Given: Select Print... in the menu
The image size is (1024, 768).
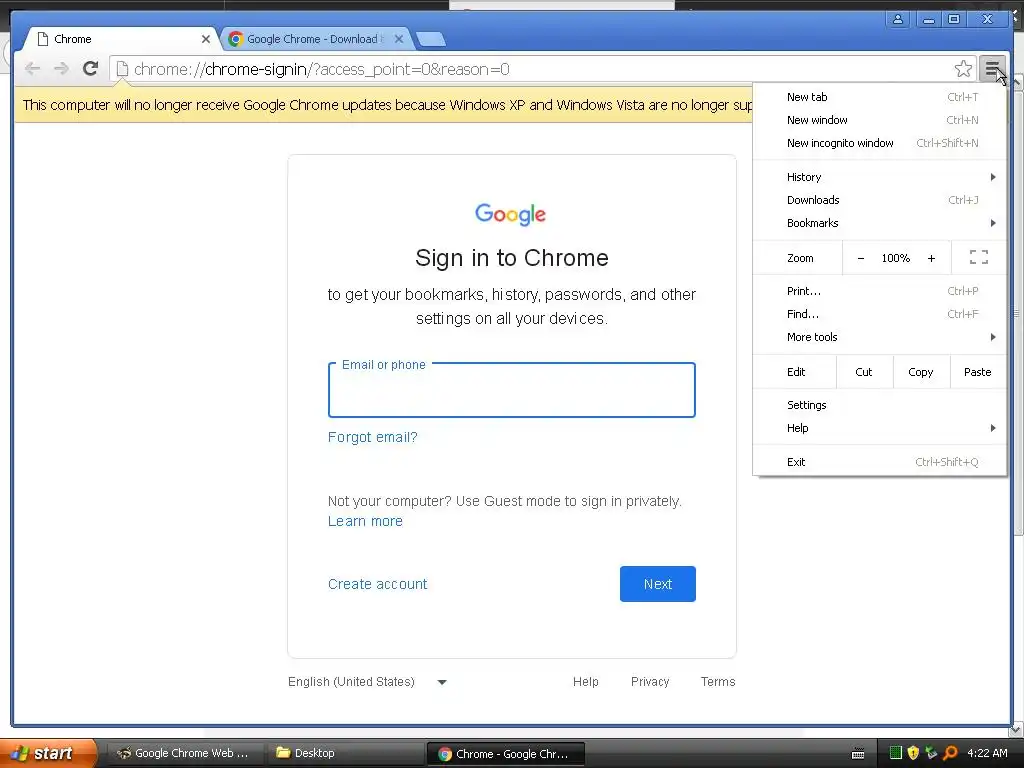Looking at the screenshot, I should click(x=879, y=291).
